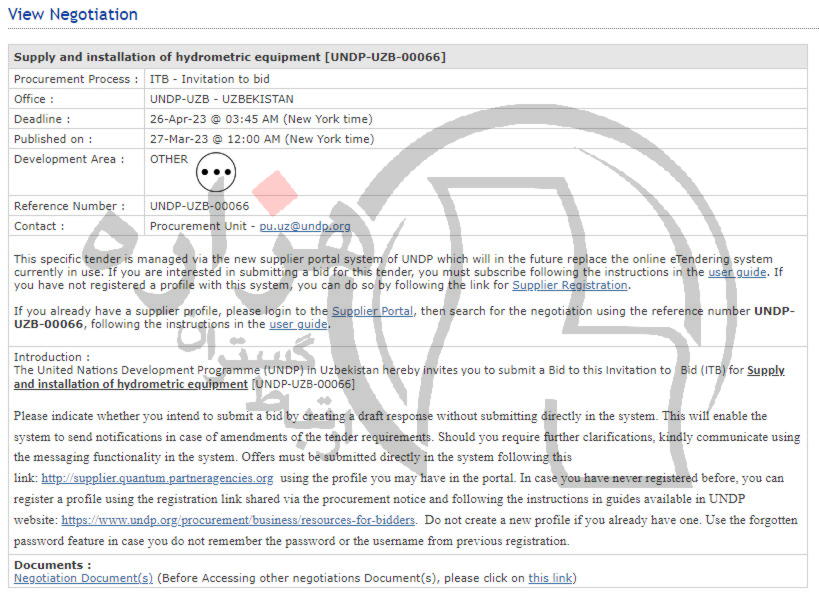
Task: Click the UNDP-UZB - UZBEKISTAN office value
Action: (220, 99)
